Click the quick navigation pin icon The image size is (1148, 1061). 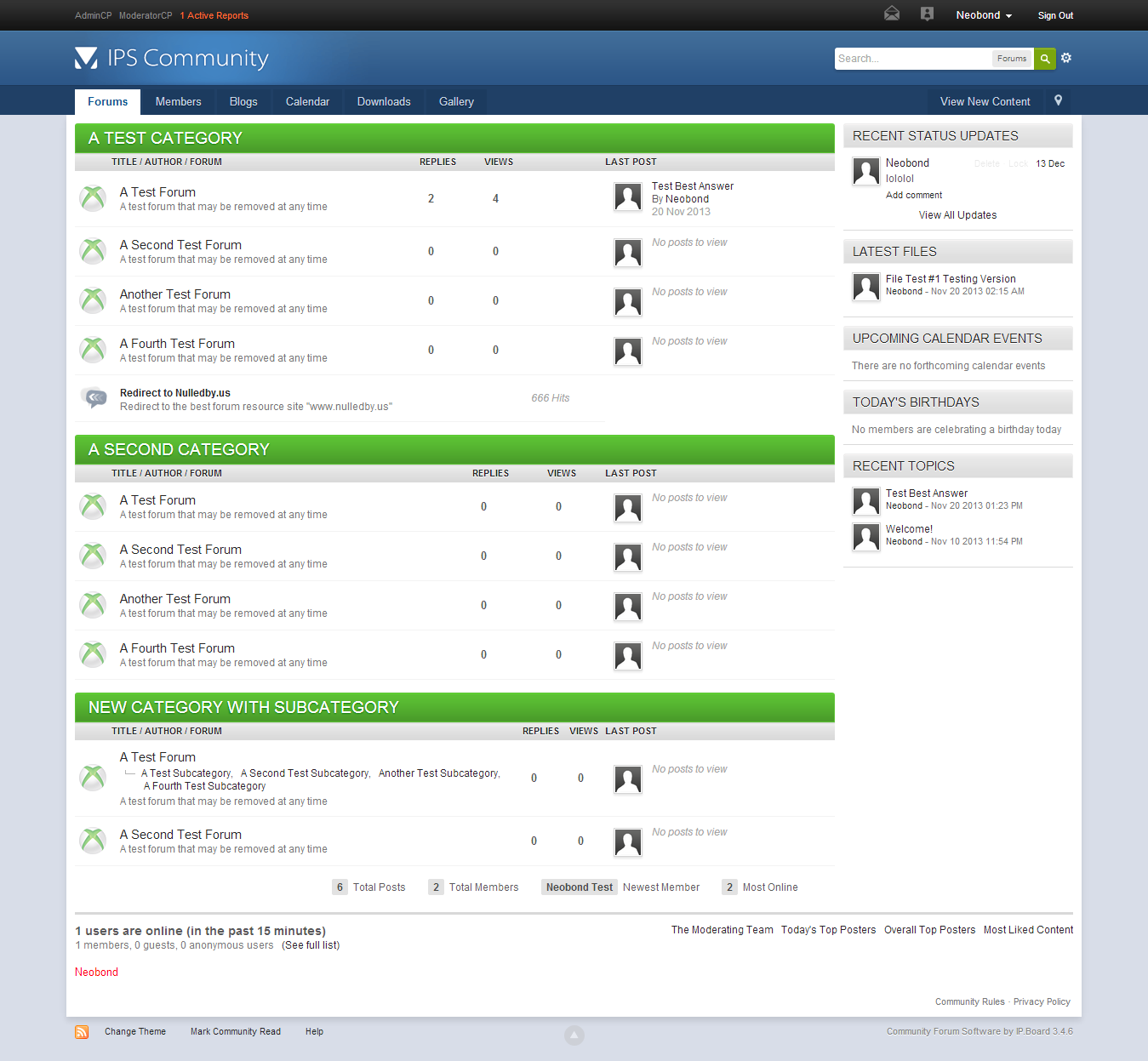pyautogui.click(x=1058, y=100)
